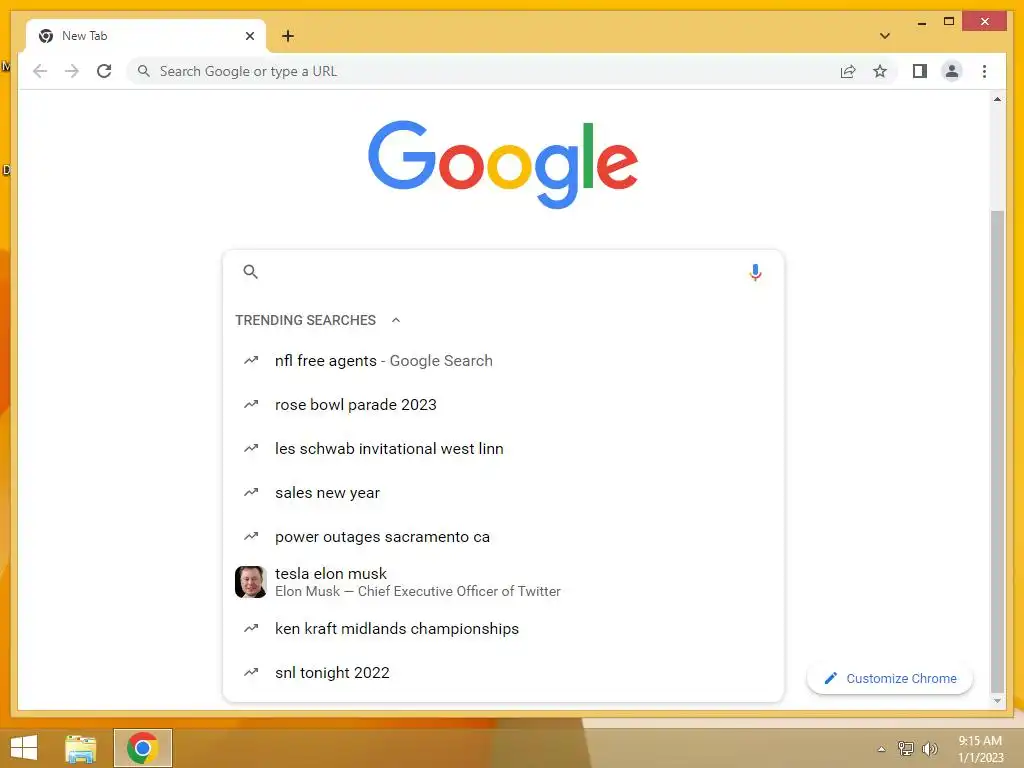Click the browser forward arrow
The height and width of the screenshot is (768, 1024).
tap(72, 71)
